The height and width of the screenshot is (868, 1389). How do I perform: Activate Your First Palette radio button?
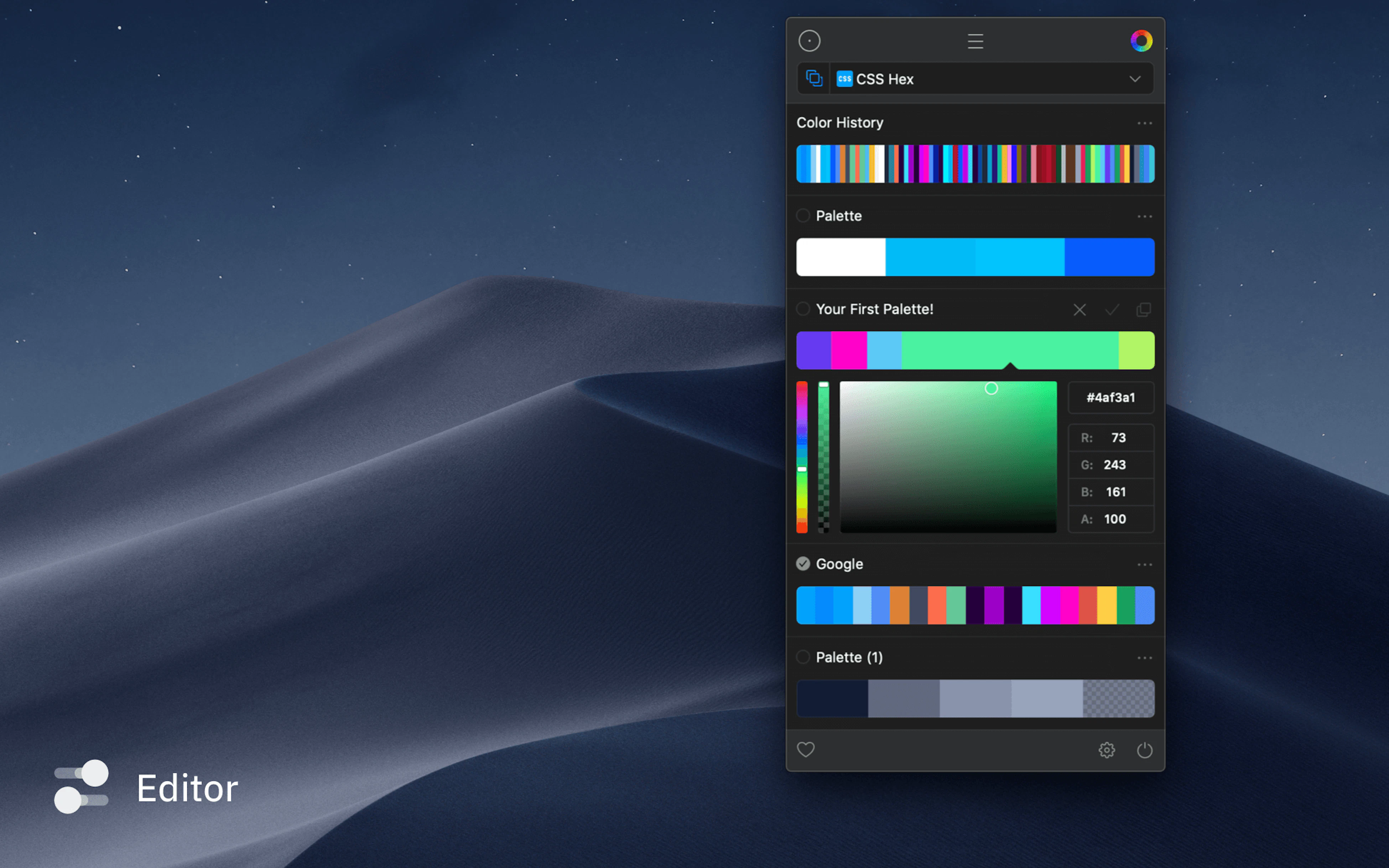(x=803, y=309)
